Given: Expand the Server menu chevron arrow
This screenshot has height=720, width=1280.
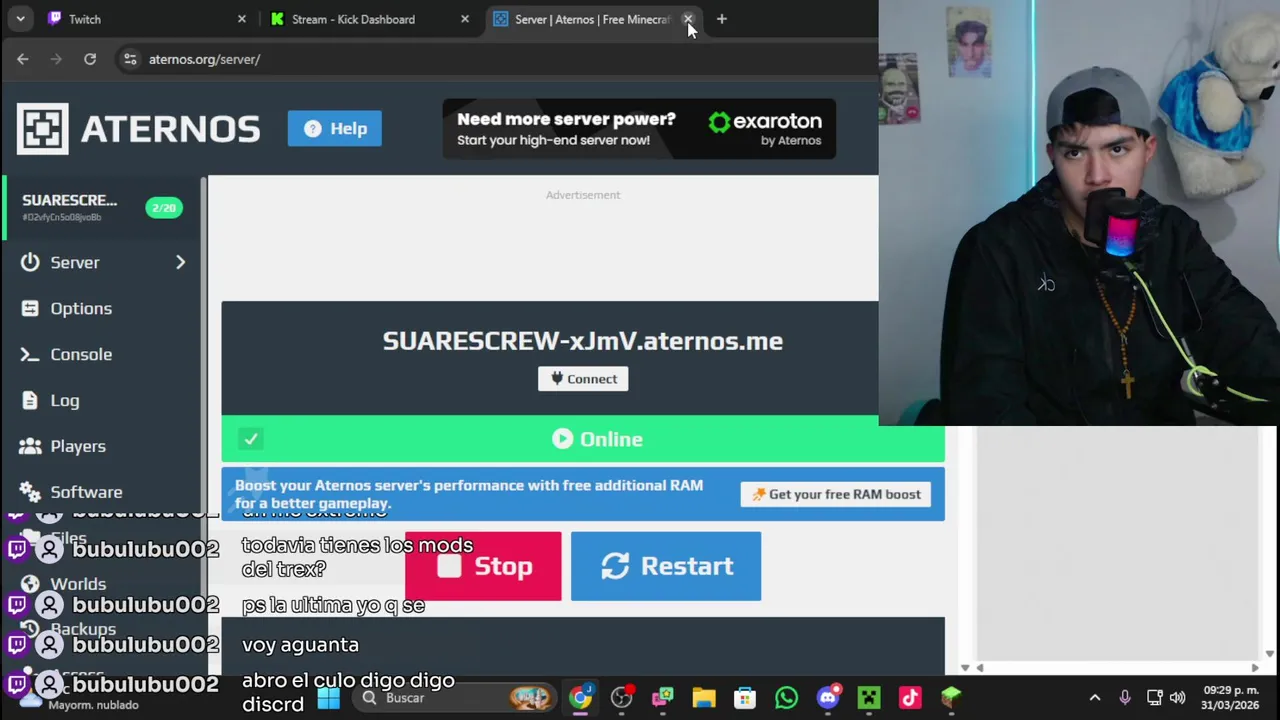Looking at the screenshot, I should (180, 262).
